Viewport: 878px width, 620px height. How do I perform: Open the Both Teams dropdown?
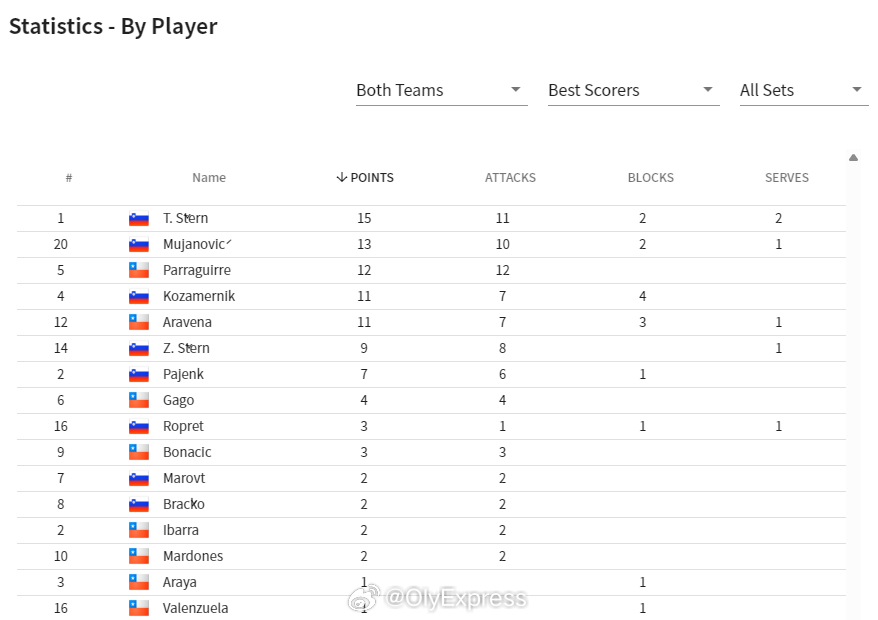pos(442,91)
